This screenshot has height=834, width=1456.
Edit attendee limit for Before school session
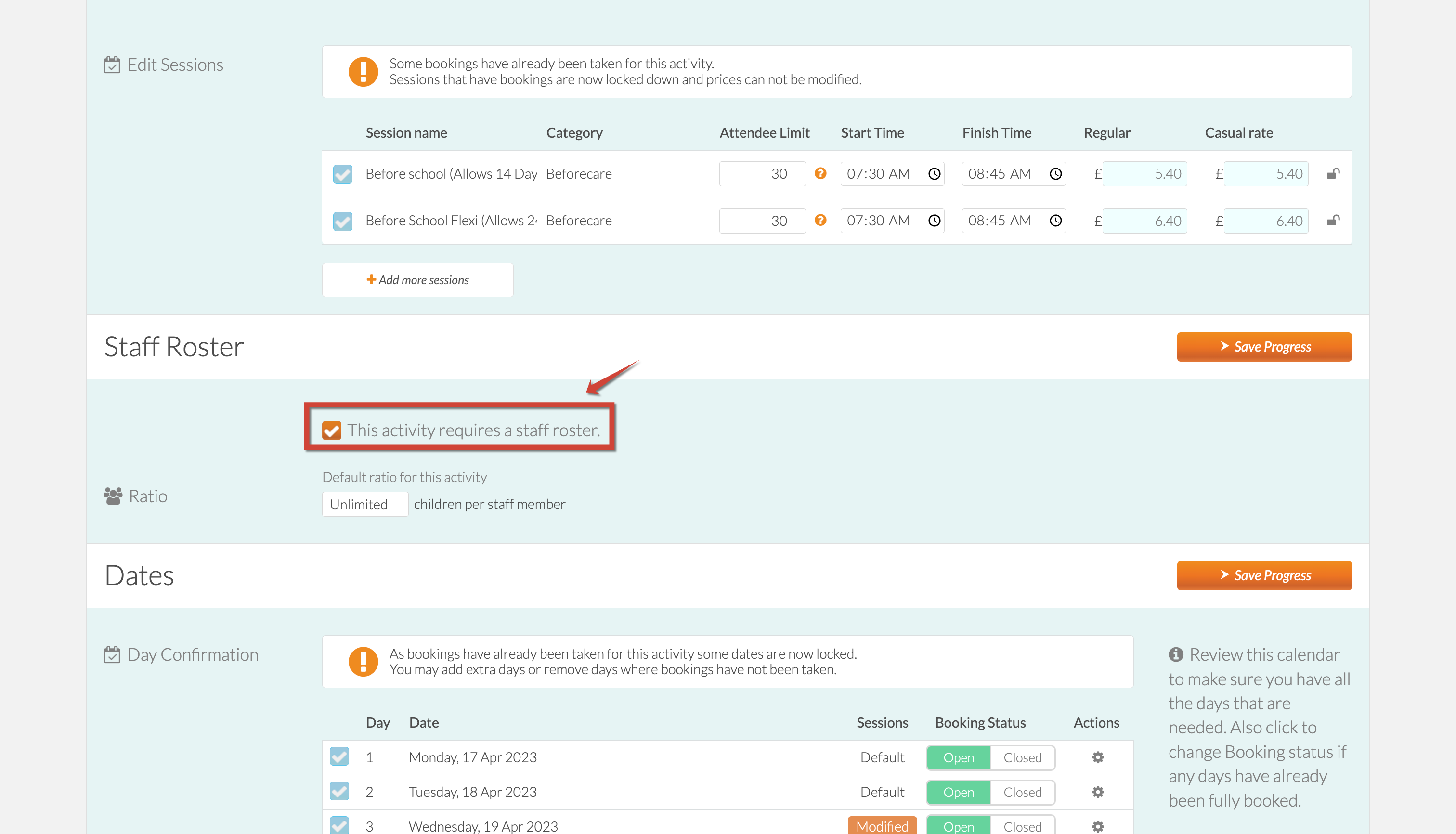point(762,173)
